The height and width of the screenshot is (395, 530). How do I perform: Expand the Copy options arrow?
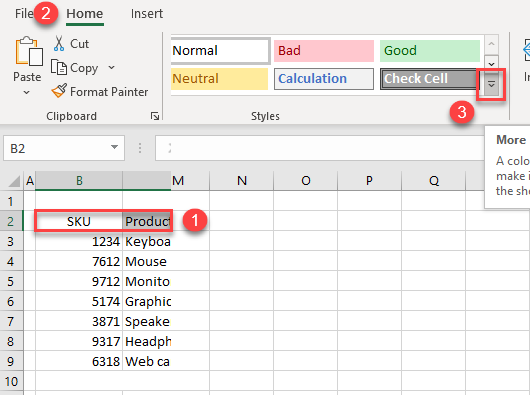click(111, 68)
